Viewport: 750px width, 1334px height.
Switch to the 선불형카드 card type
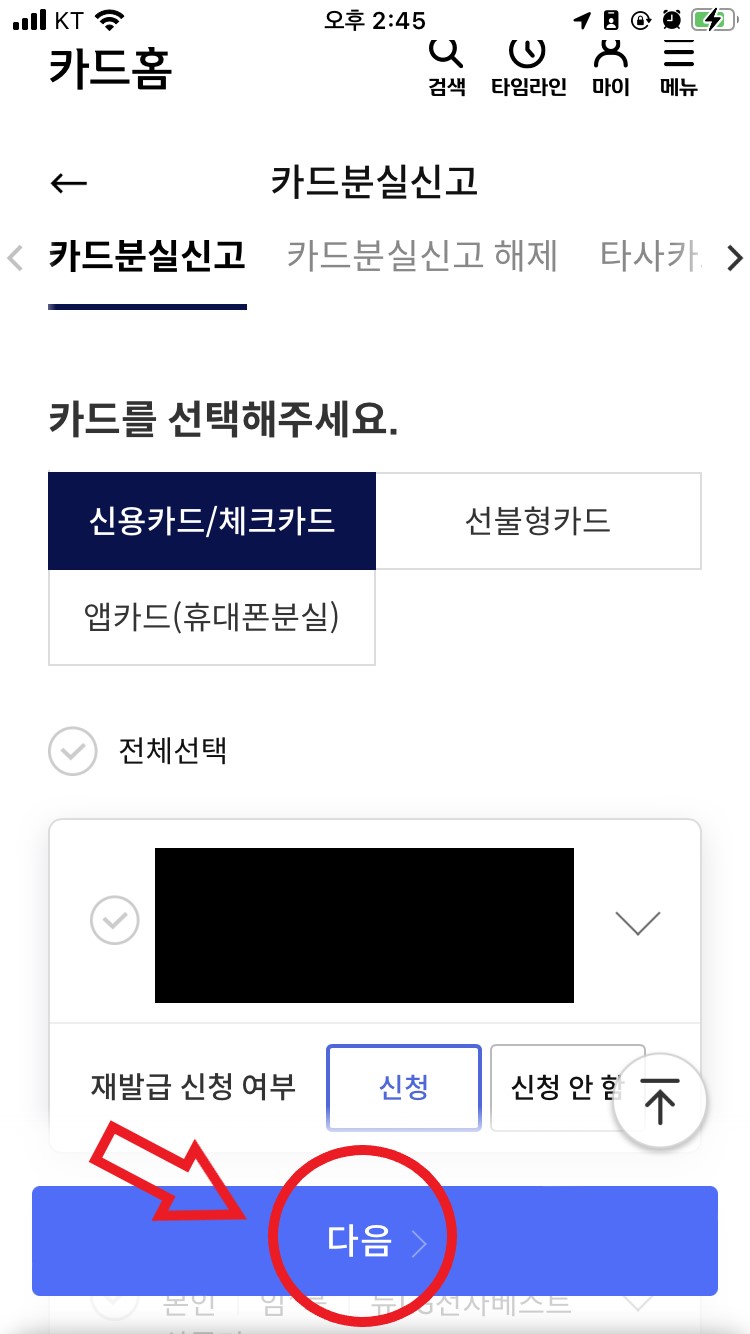point(538,520)
